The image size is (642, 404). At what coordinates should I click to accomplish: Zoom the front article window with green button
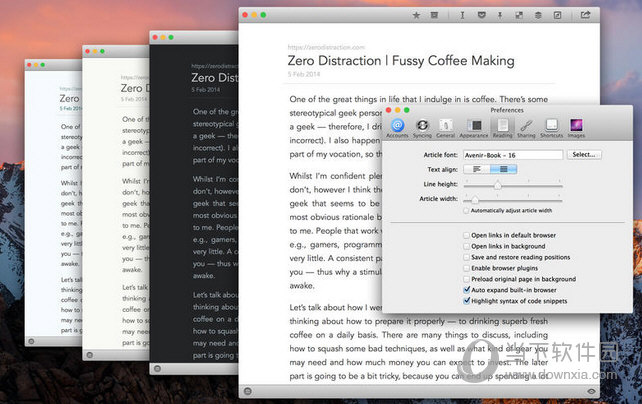pos(263,15)
